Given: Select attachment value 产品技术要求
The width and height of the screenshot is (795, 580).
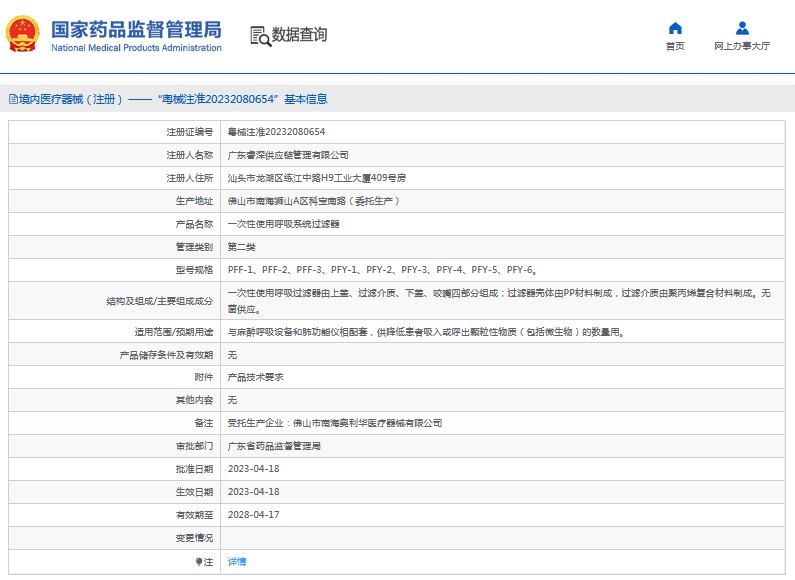Looking at the screenshot, I should point(256,377).
